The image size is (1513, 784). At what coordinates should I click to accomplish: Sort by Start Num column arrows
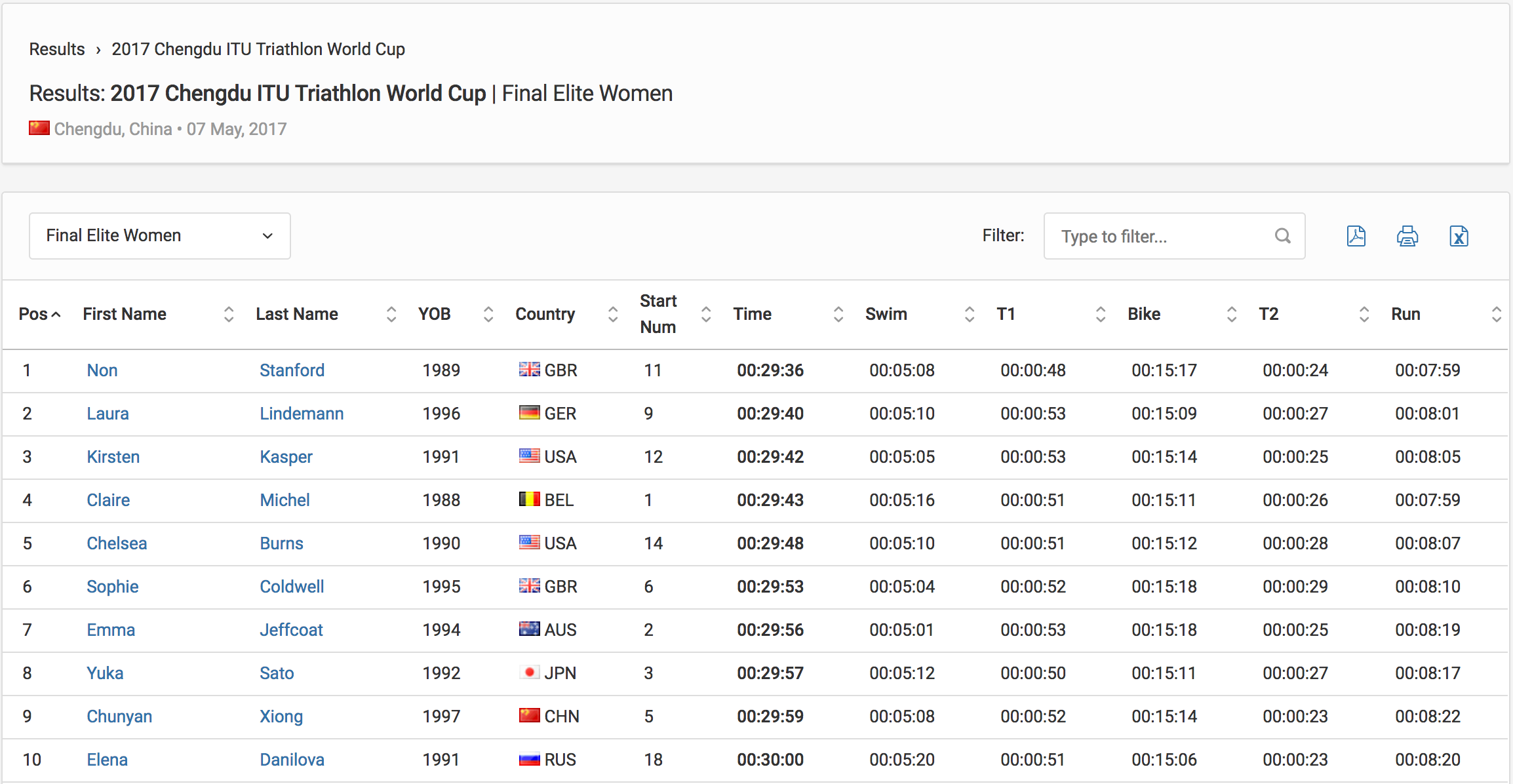point(705,314)
